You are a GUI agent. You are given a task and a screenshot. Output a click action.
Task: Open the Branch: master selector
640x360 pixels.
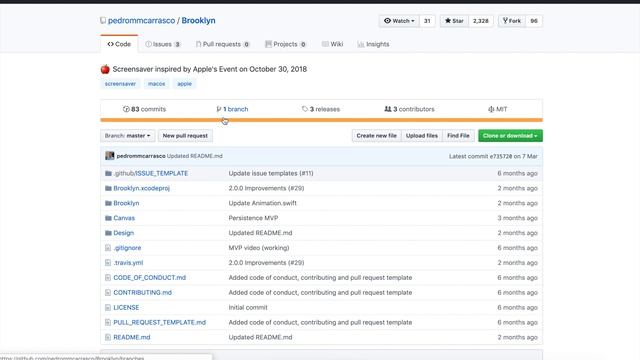[127, 136]
